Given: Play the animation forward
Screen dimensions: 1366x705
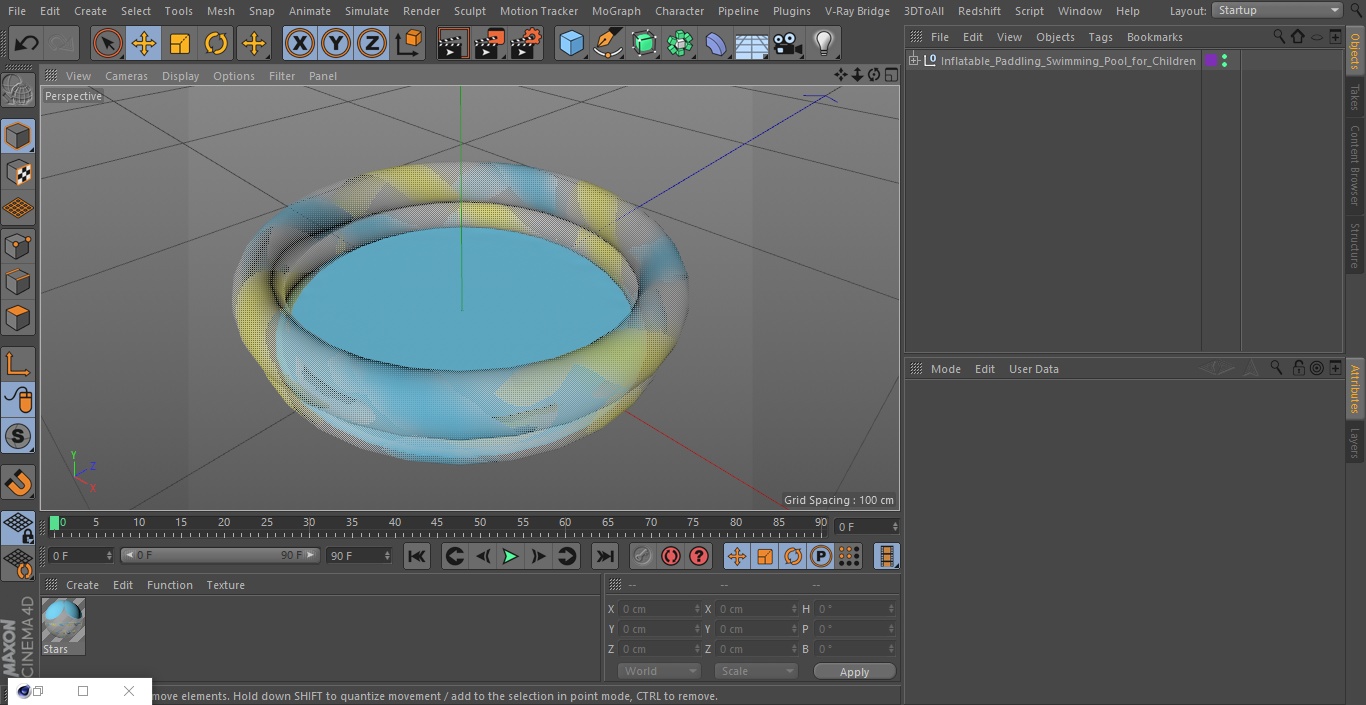Looking at the screenshot, I should (x=510, y=556).
